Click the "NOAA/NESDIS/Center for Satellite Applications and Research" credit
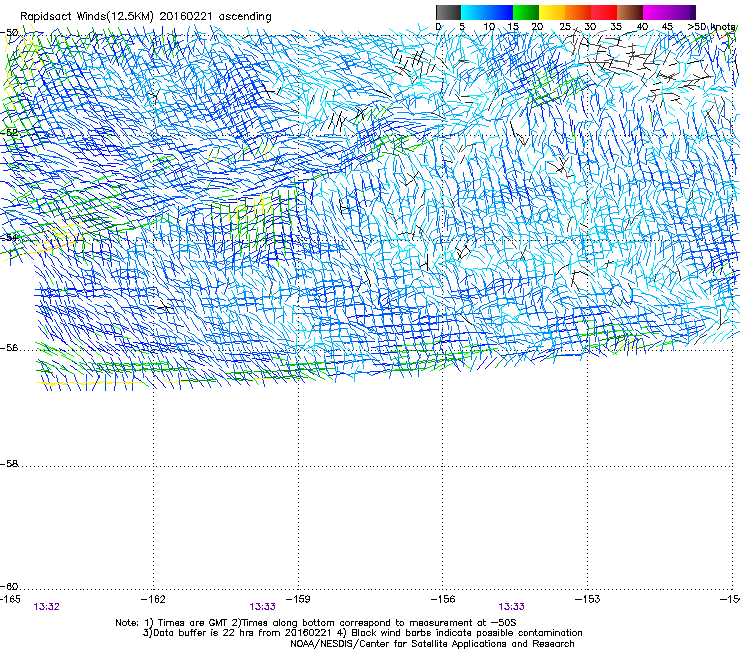Image resolution: width=740 pixels, height=650 pixels. 432,644
